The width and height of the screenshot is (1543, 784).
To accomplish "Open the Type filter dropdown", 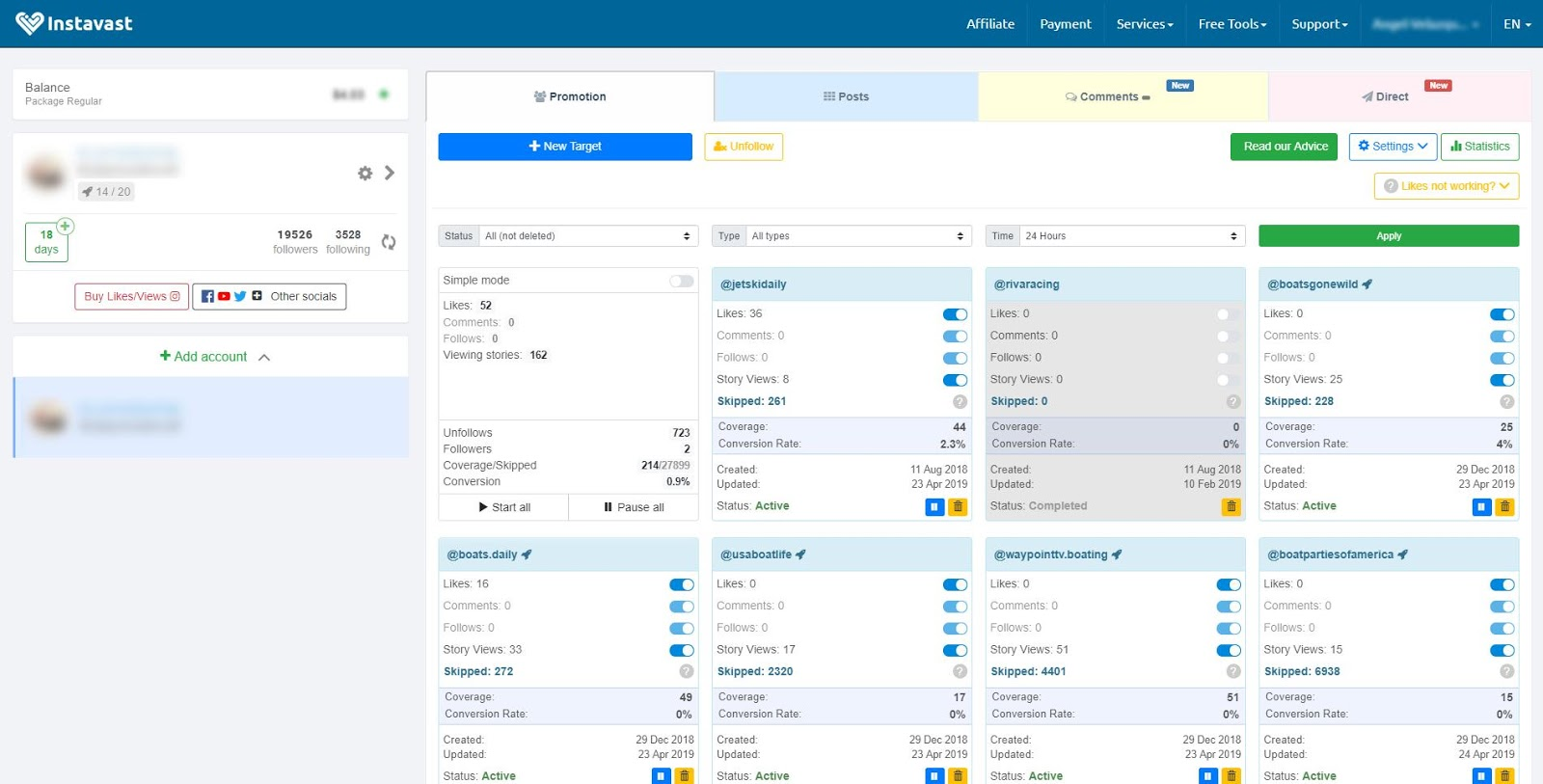I will point(858,236).
